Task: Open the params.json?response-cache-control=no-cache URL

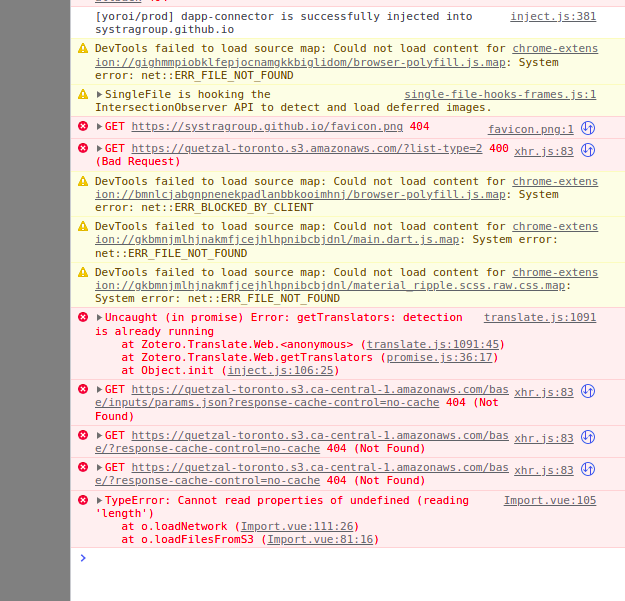Action: click(x=267, y=403)
